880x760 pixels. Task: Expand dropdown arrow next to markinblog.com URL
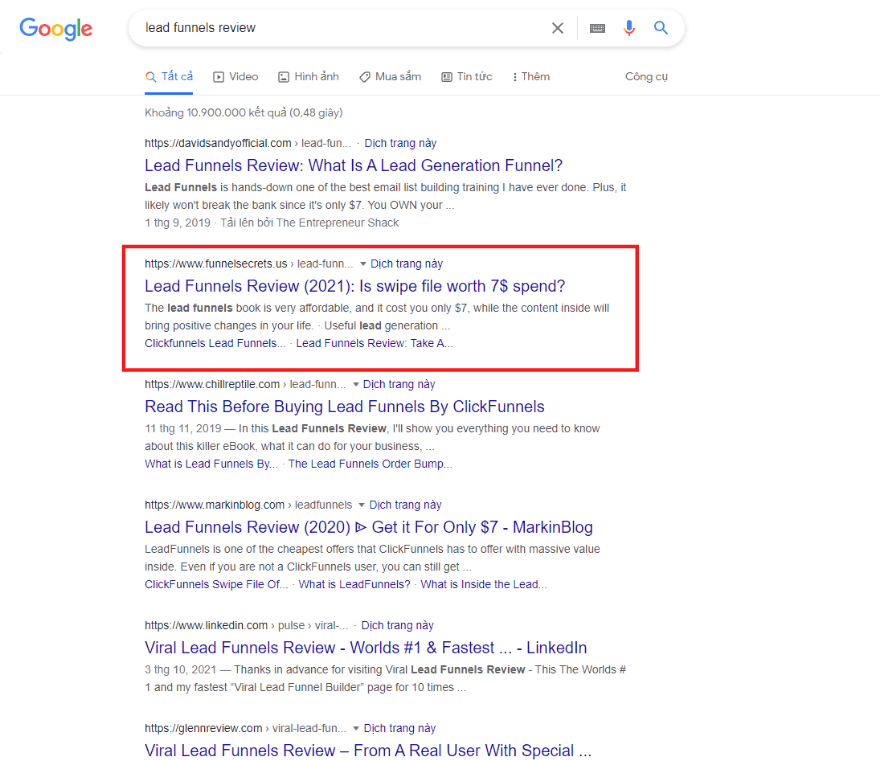point(361,505)
